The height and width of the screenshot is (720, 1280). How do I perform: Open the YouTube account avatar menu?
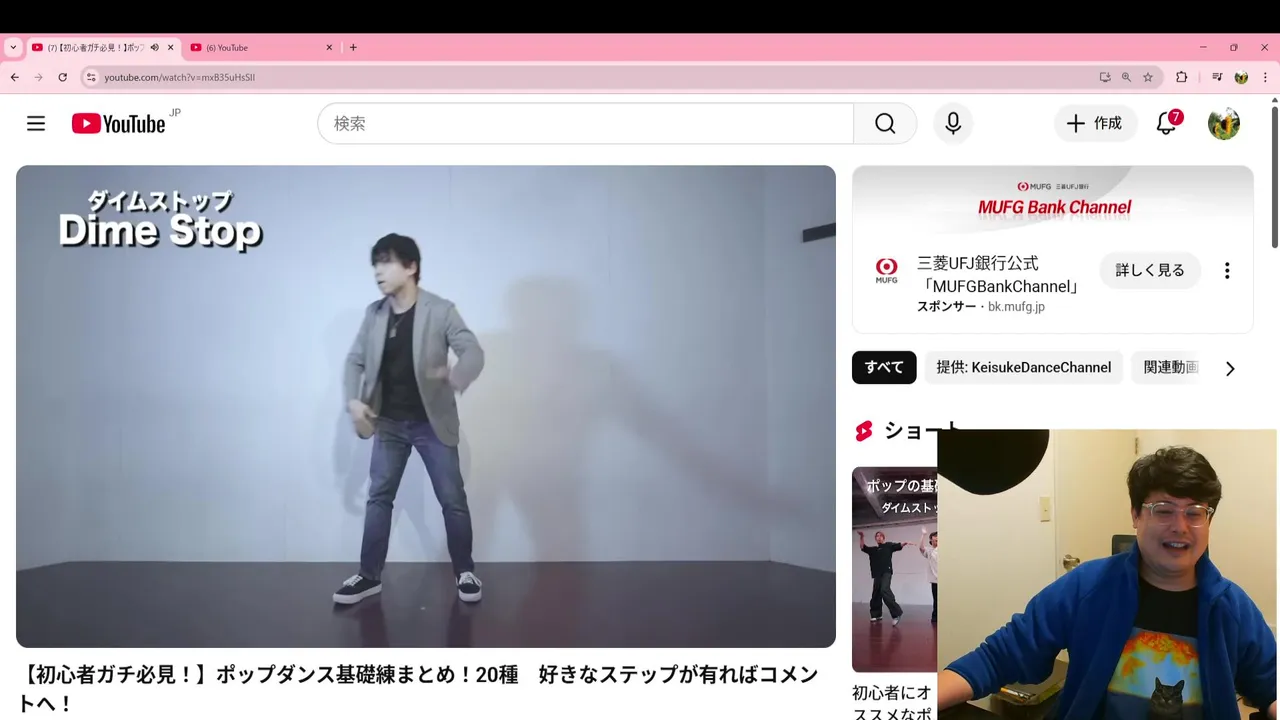[1224, 123]
